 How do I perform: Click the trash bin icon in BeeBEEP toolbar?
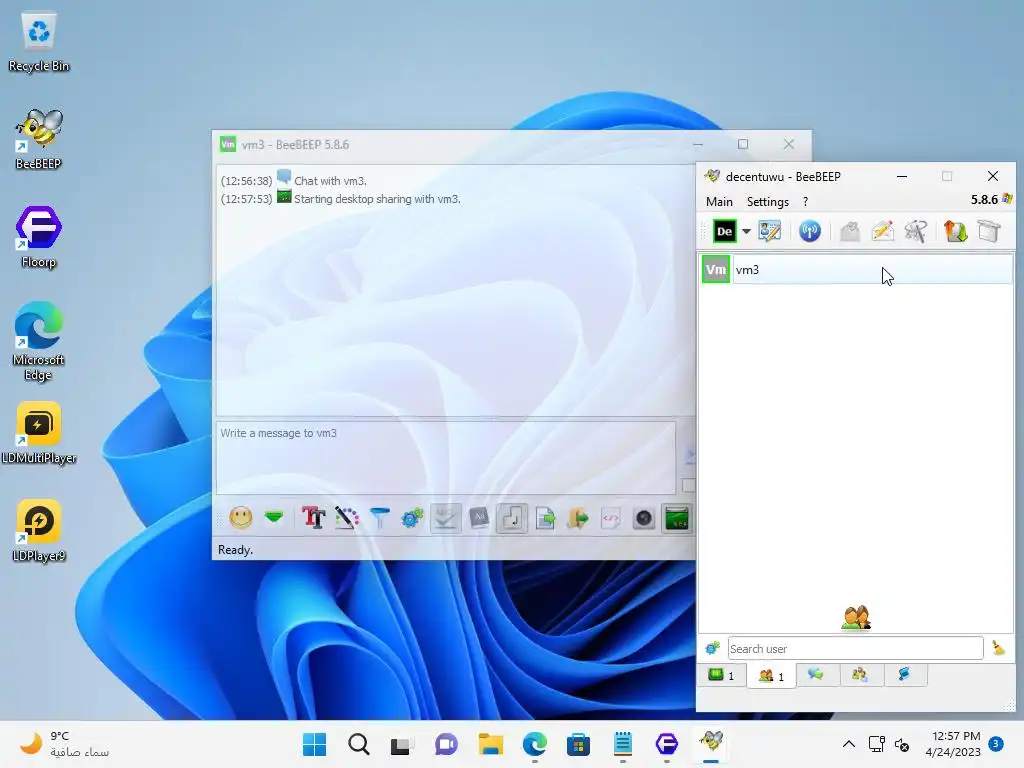coord(989,231)
